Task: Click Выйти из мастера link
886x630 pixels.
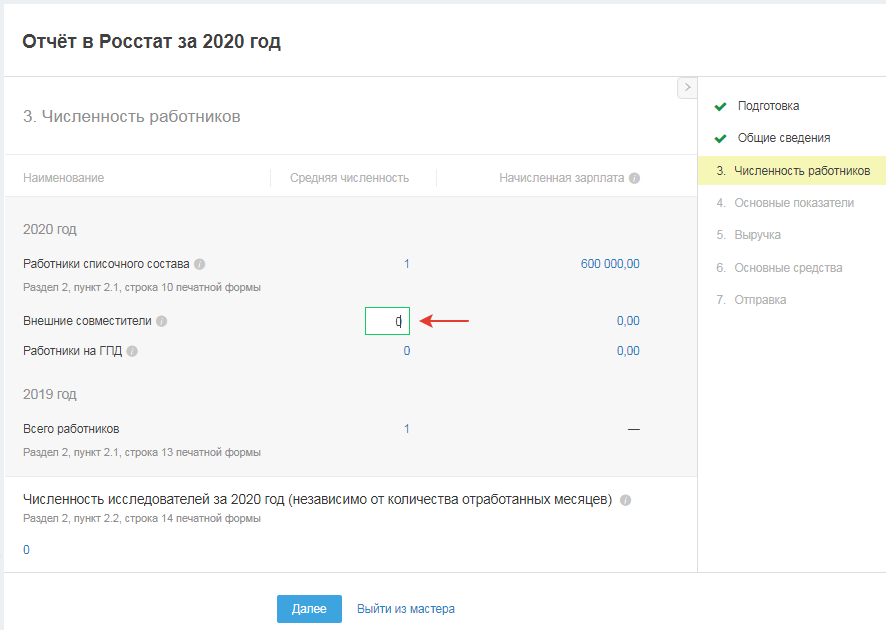Action: [406, 609]
